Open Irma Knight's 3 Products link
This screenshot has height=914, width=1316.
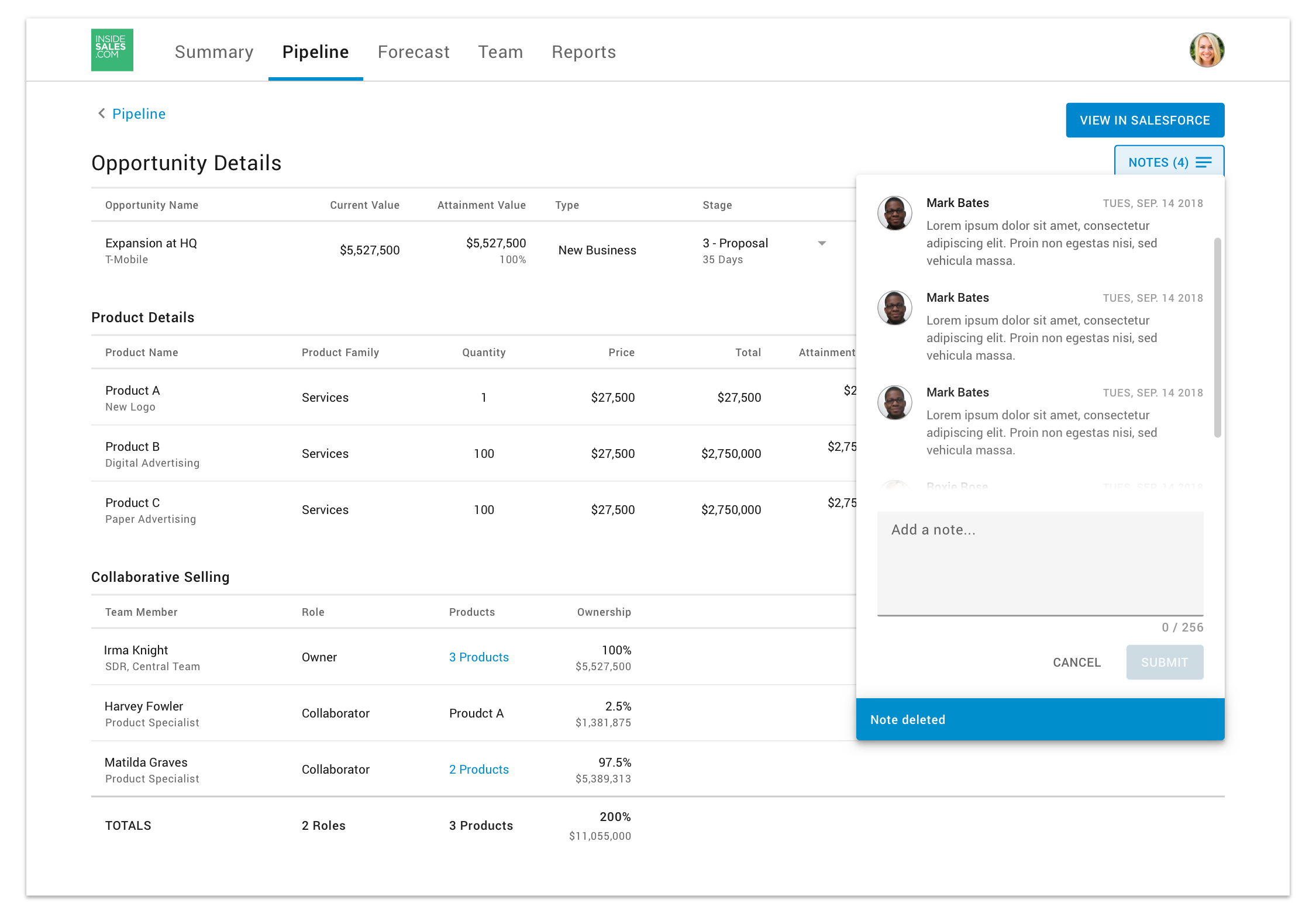[x=478, y=657]
